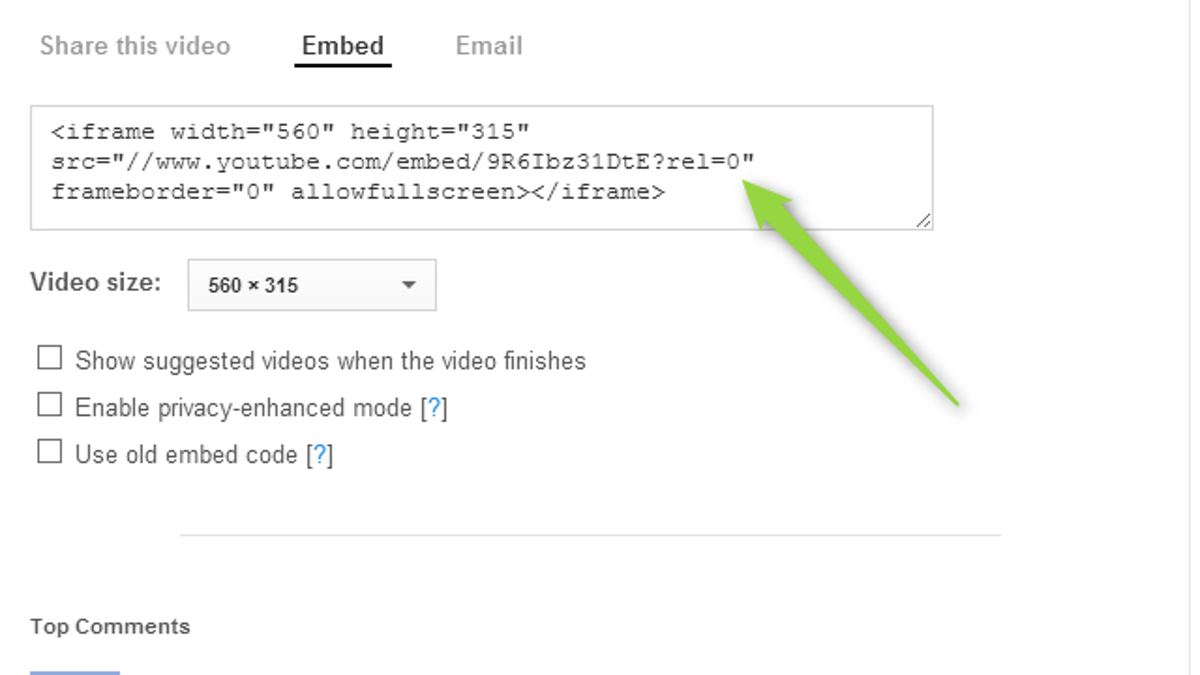Enable Show suggested videos checkbox
This screenshot has height=675, width=1200.
click(x=49, y=358)
